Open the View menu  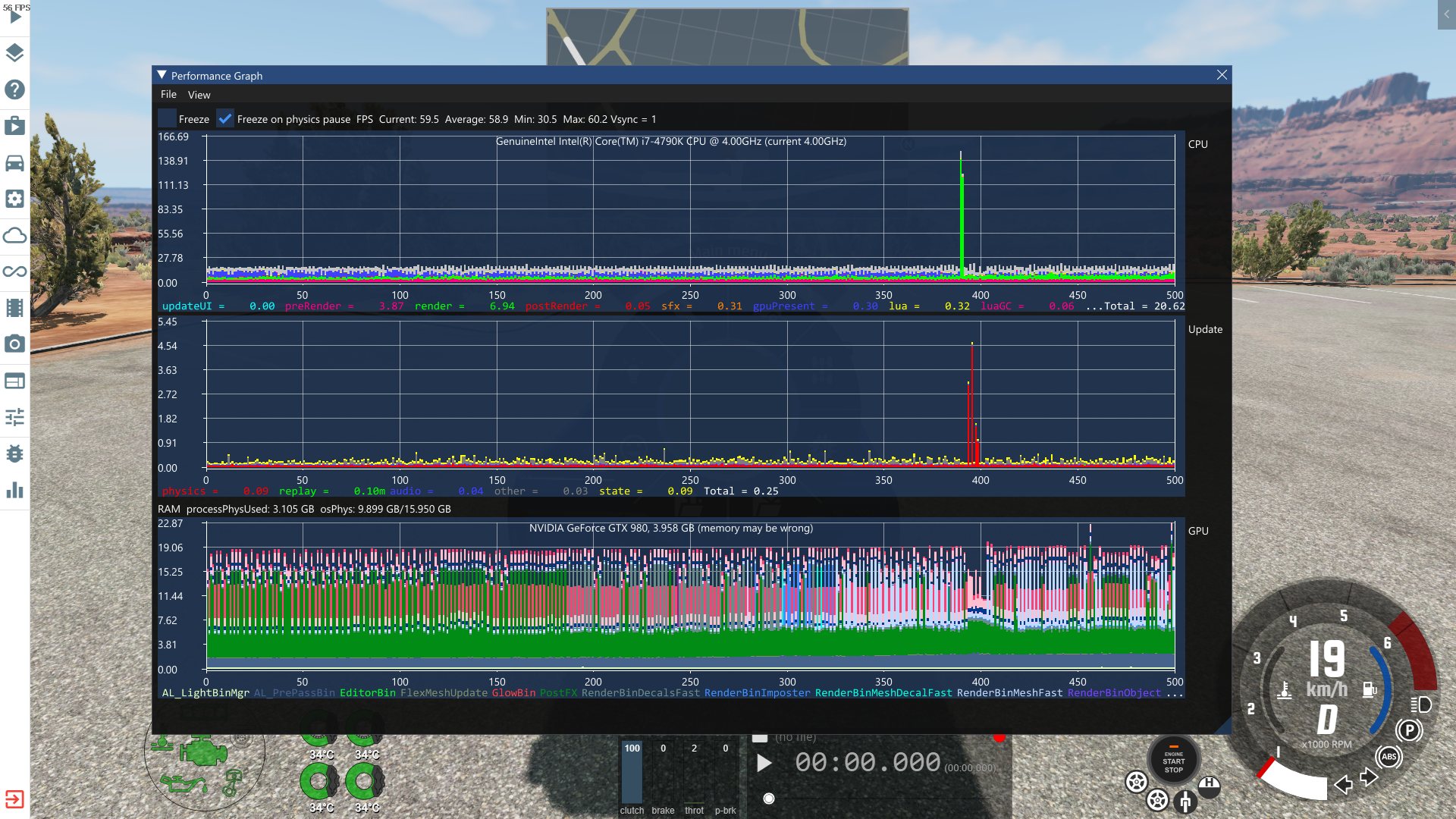(199, 95)
